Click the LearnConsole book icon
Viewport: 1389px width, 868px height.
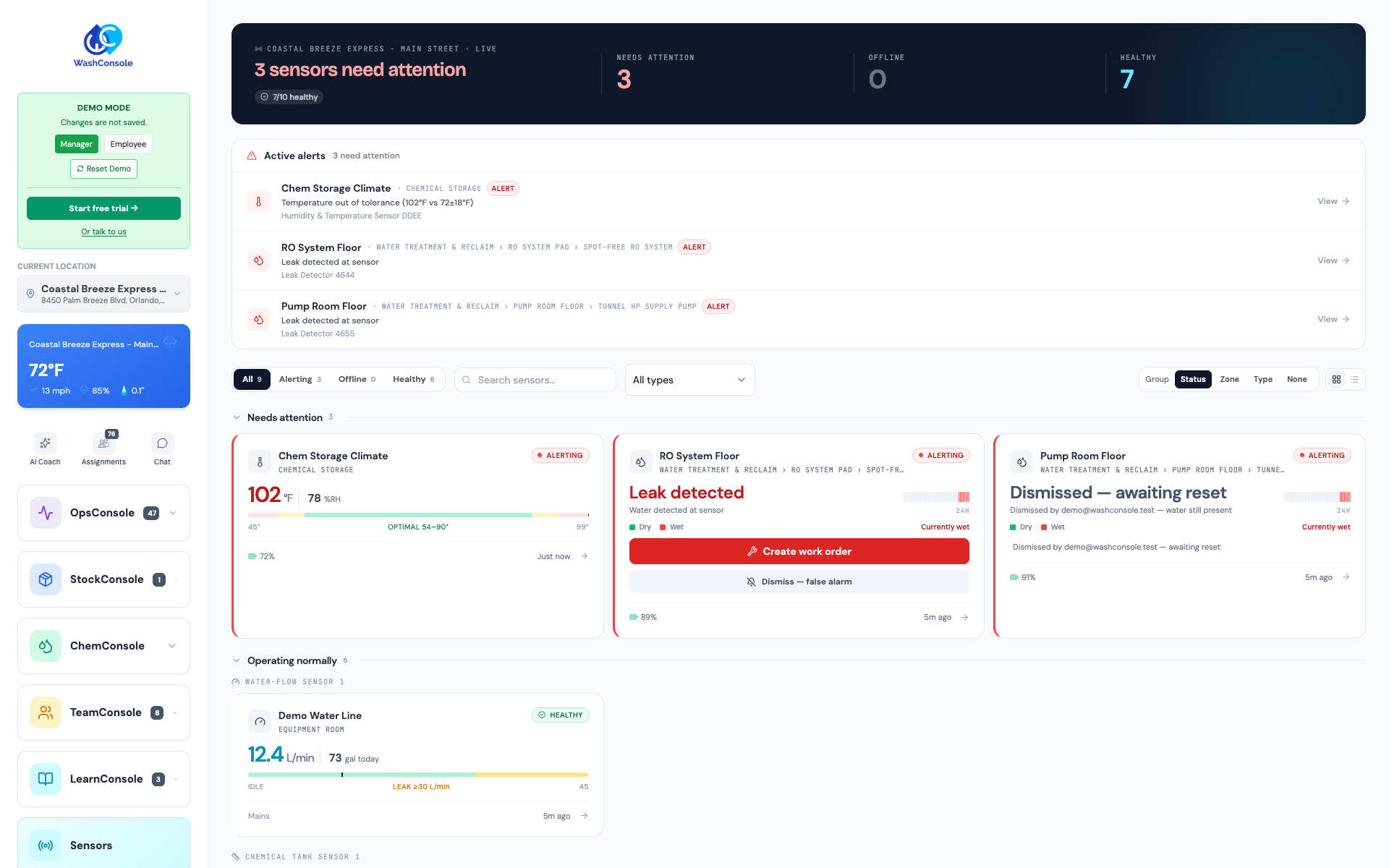pos(46,779)
